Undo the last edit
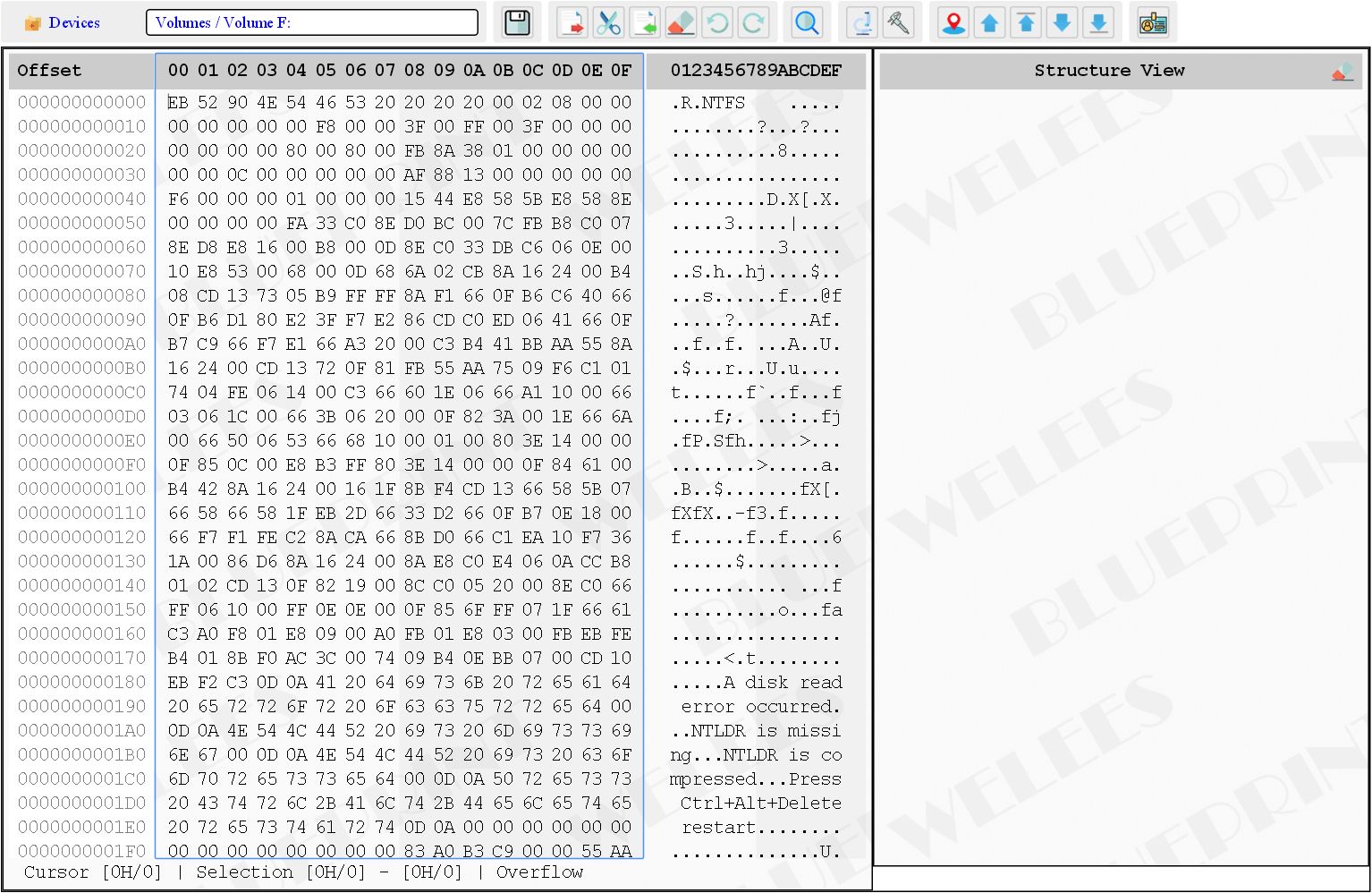Screen dimensions: 1372x893 717,22
